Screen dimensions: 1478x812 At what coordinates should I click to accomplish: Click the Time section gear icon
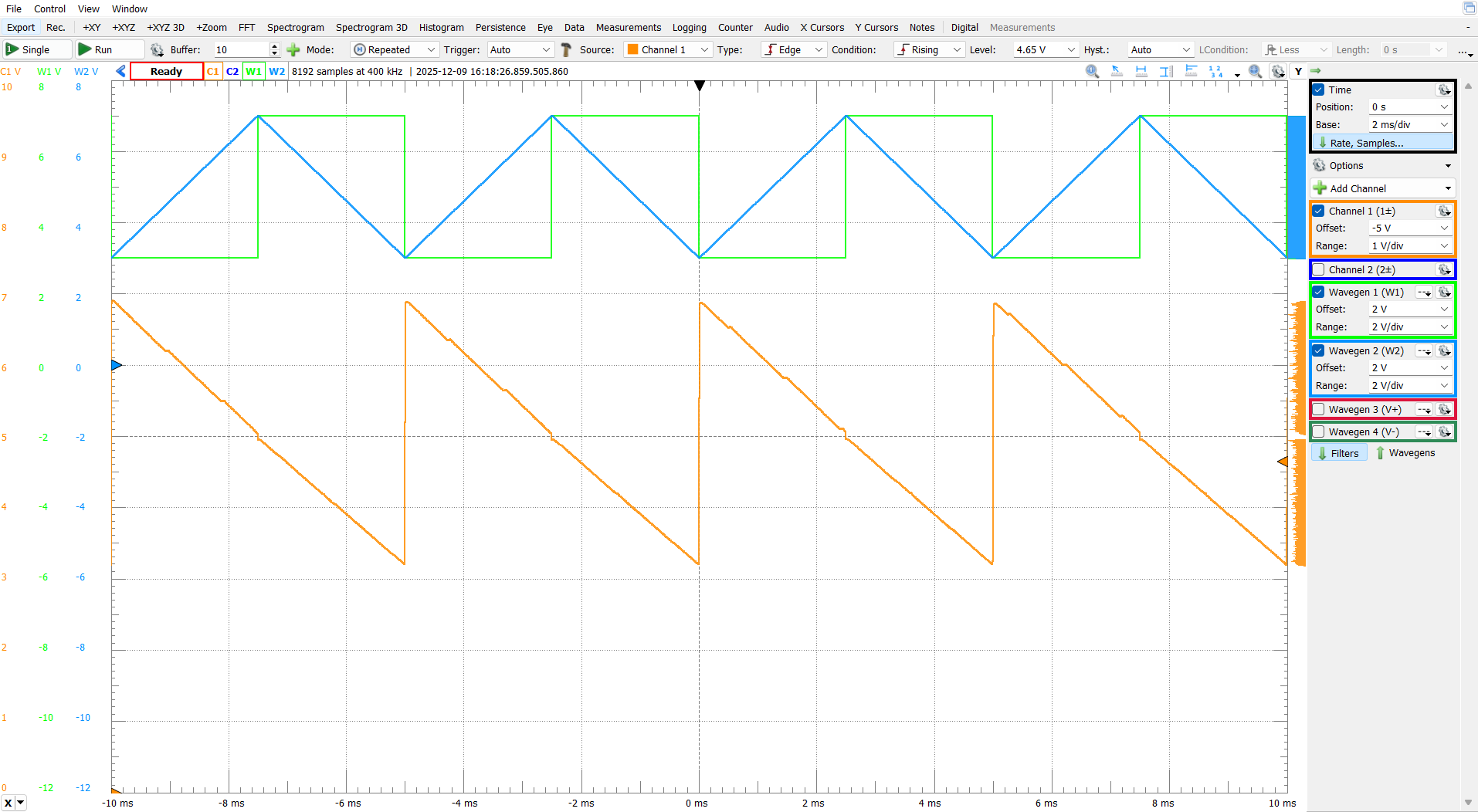[x=1443, y=90]
